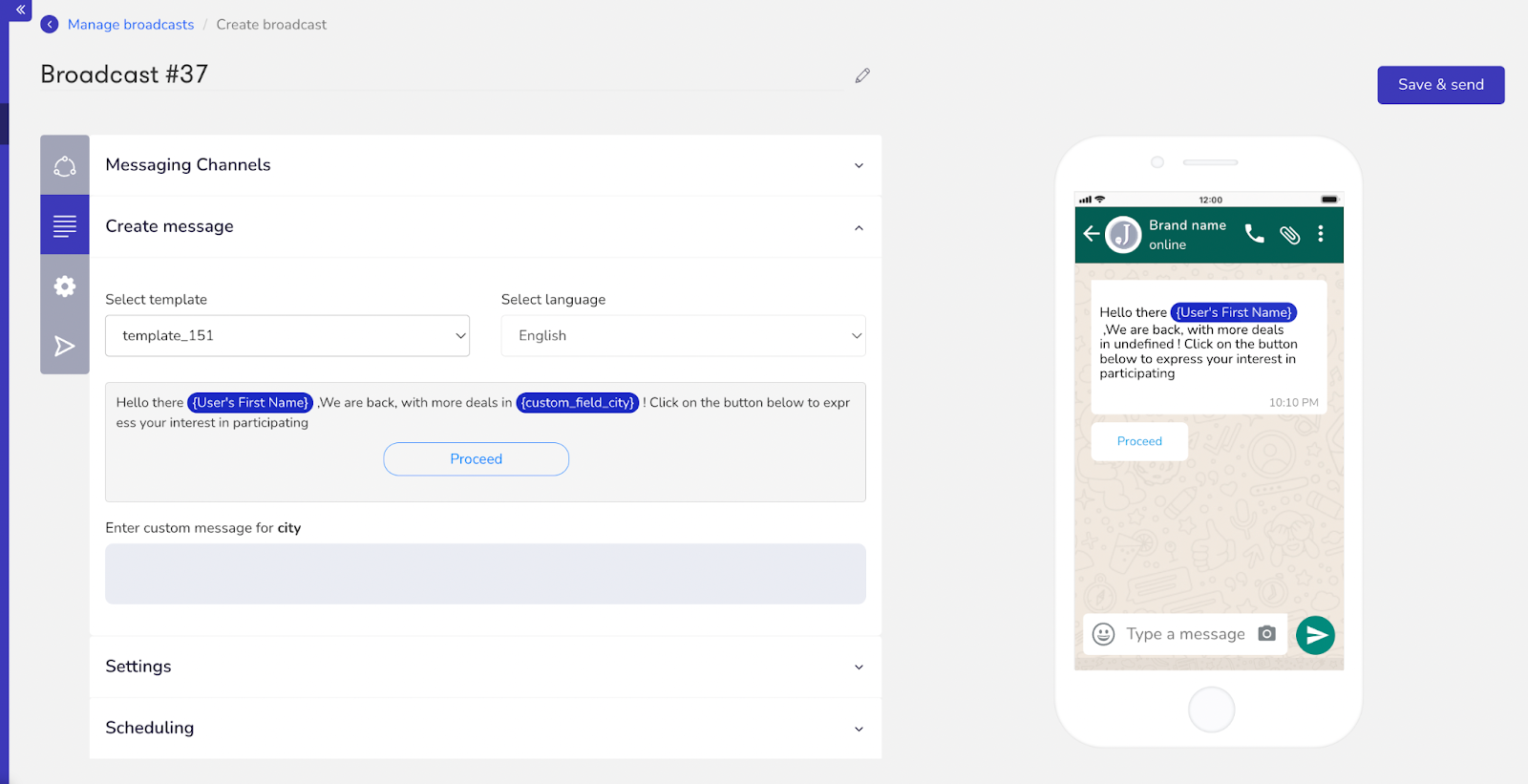Tap the camera icon in message bar

click(x=1267, y=633)
